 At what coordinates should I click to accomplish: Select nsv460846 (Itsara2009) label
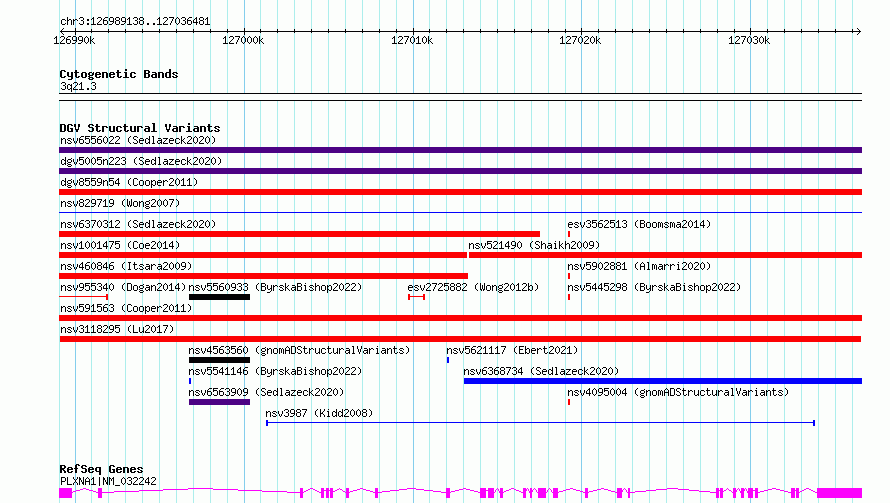[126, 266]
